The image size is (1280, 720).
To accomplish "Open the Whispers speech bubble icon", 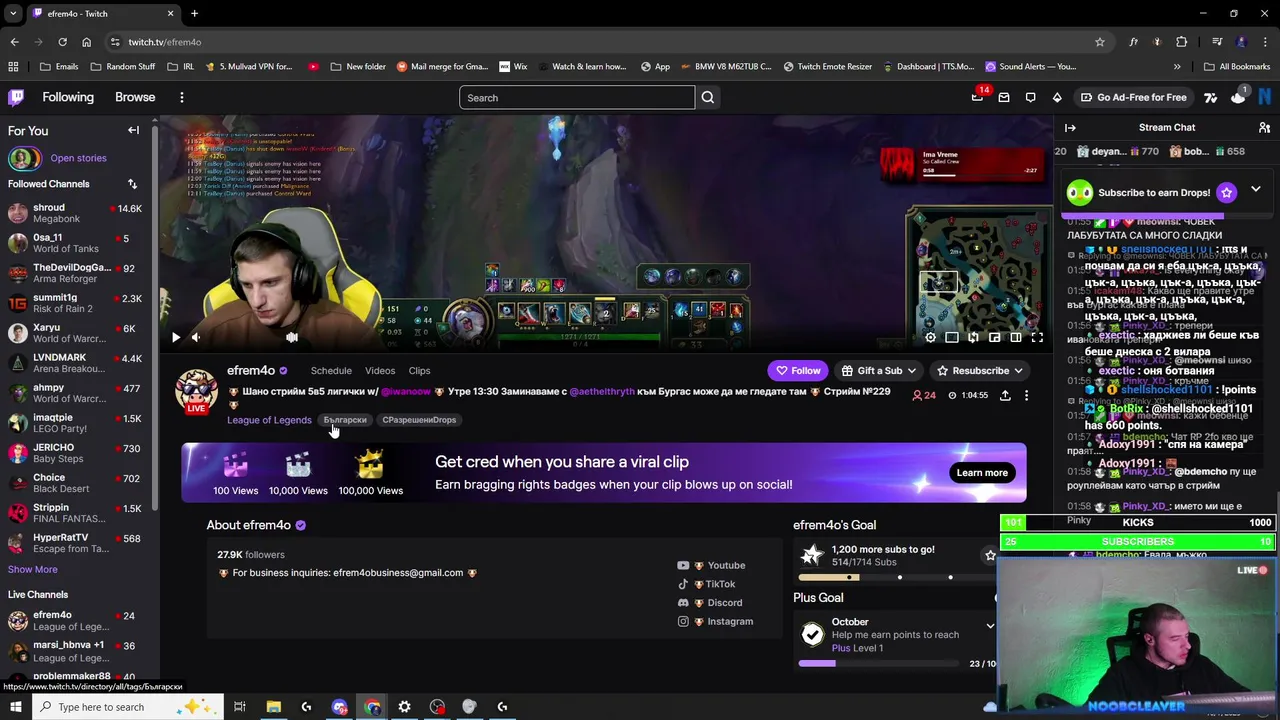I will (1031, 97).
